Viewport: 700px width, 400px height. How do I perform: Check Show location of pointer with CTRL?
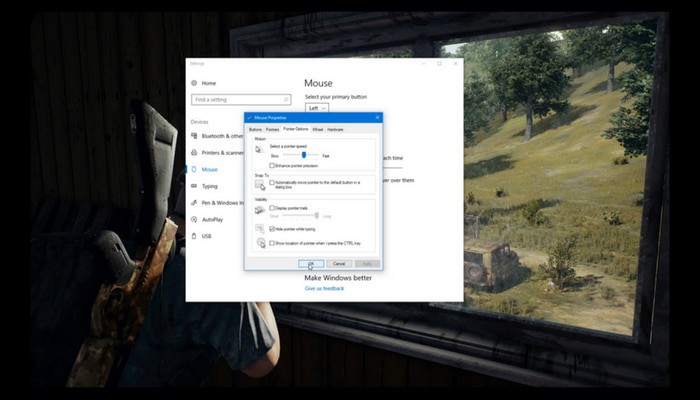click(x=272, y=243)
